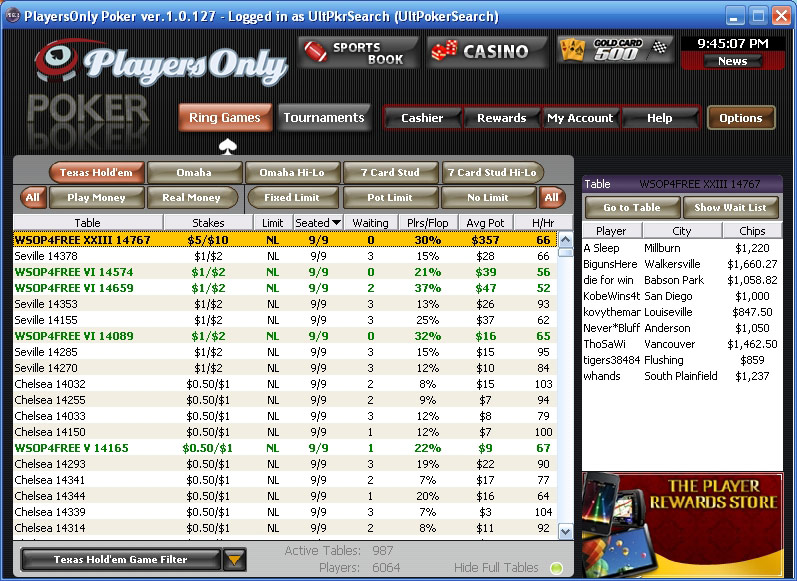Screen dimensions: 797x581
Task: Filter by Play Money tables
Action: coord(97,197)
